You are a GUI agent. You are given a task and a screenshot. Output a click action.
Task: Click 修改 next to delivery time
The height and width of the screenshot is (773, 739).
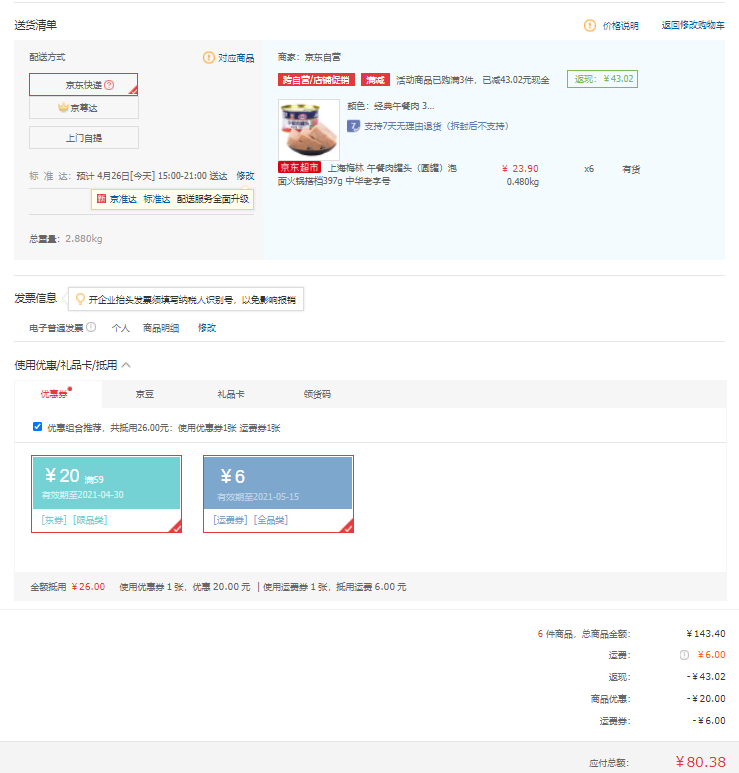pos(245,176)
